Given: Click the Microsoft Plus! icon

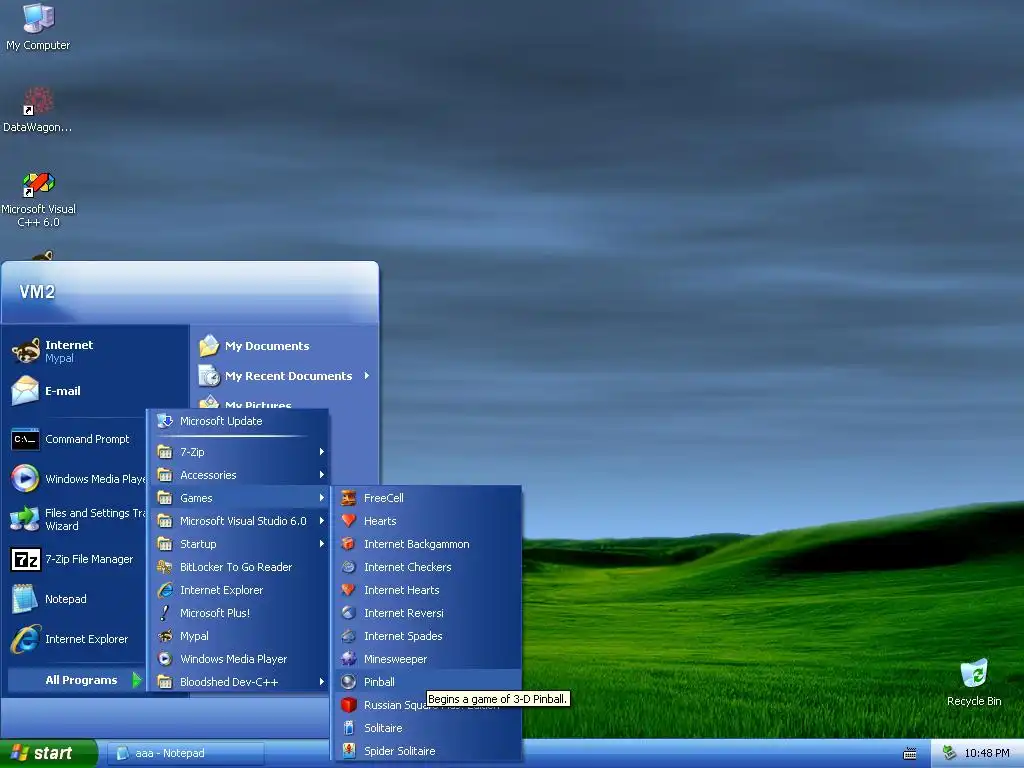Looking at the screenshot, I should (165, 613).
